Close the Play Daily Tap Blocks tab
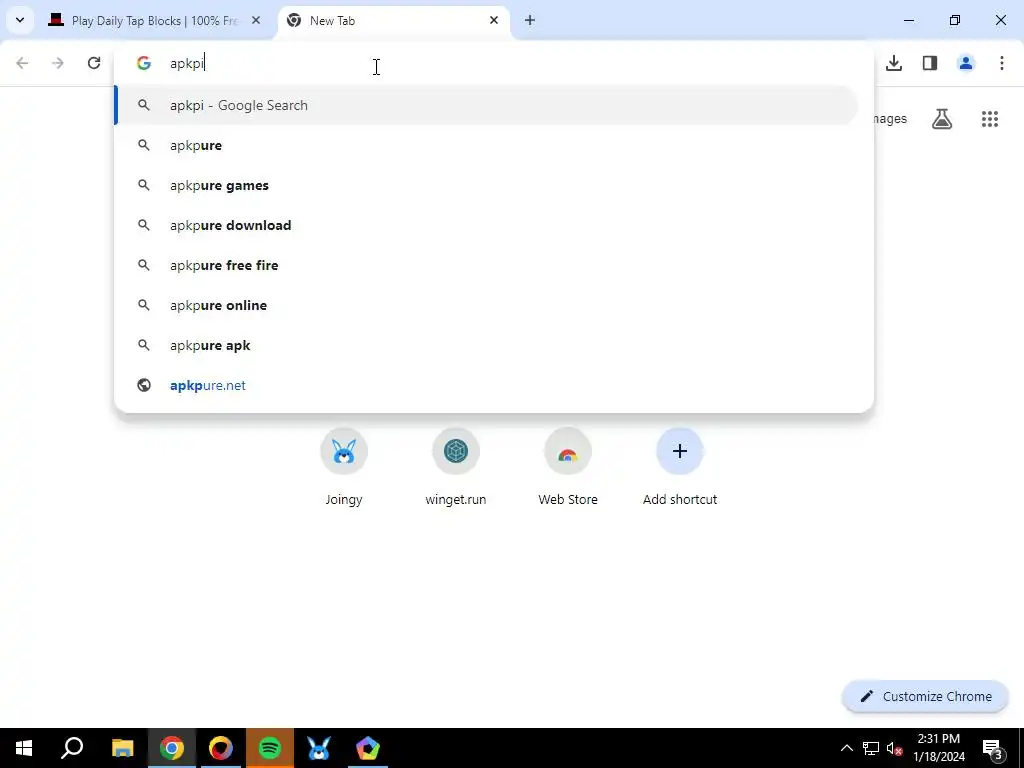The image size is (1024, 768). [256, 20]
